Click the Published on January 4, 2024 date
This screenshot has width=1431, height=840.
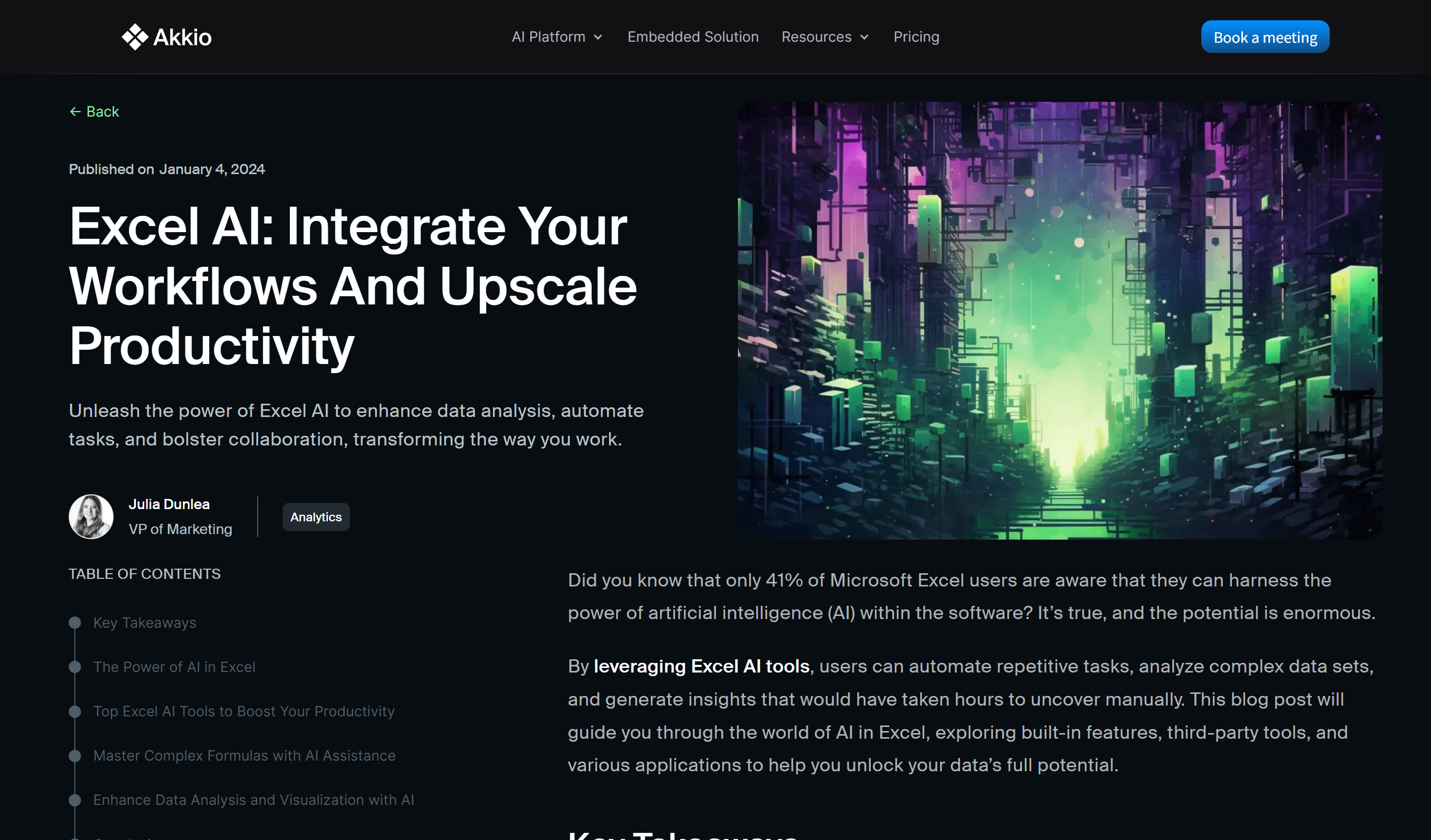(167, 169)
